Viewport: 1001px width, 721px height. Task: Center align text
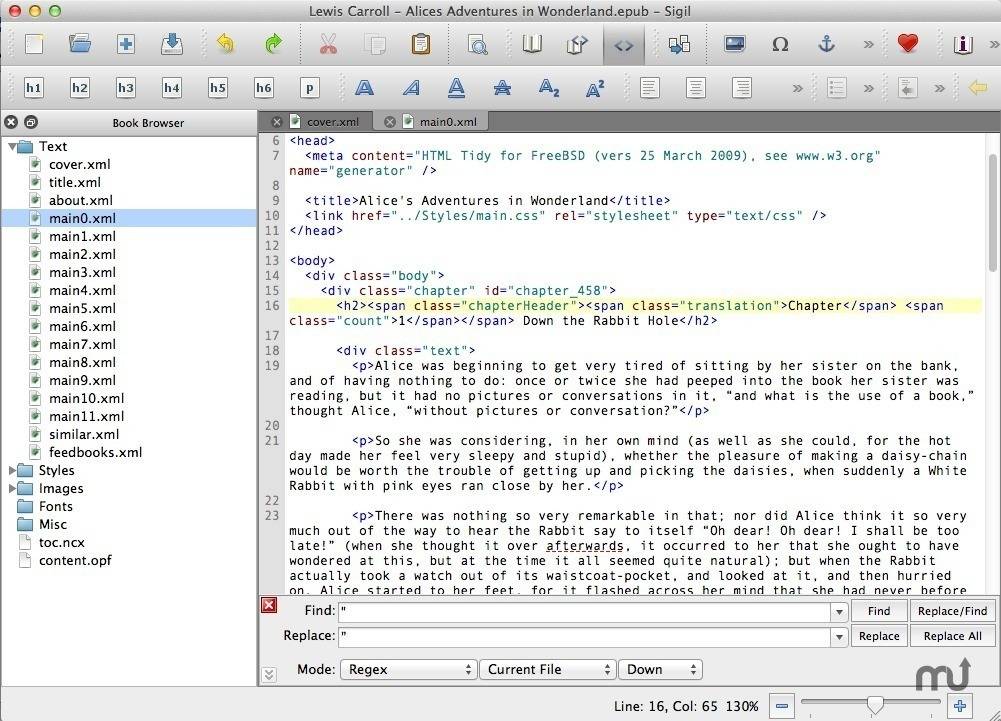tap(695, 87)
